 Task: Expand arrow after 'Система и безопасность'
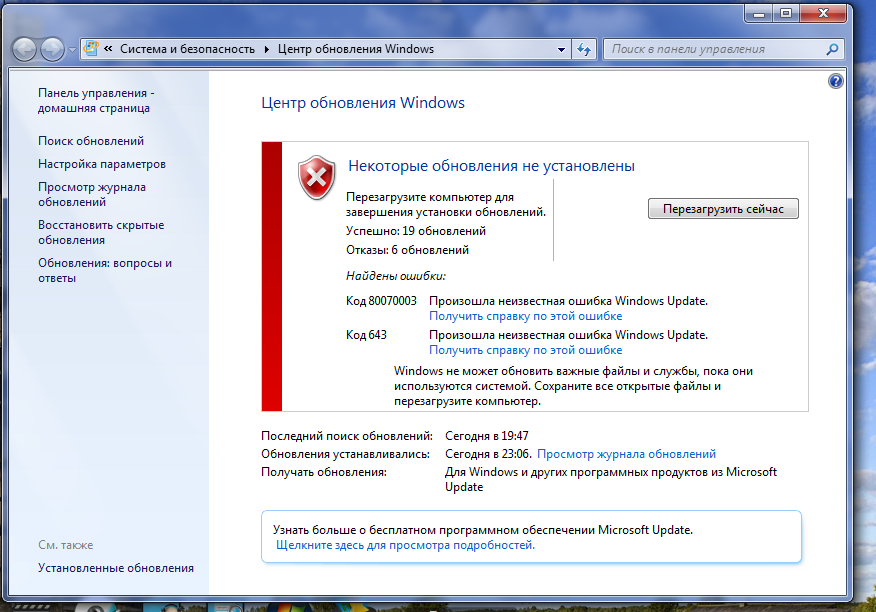266,49
